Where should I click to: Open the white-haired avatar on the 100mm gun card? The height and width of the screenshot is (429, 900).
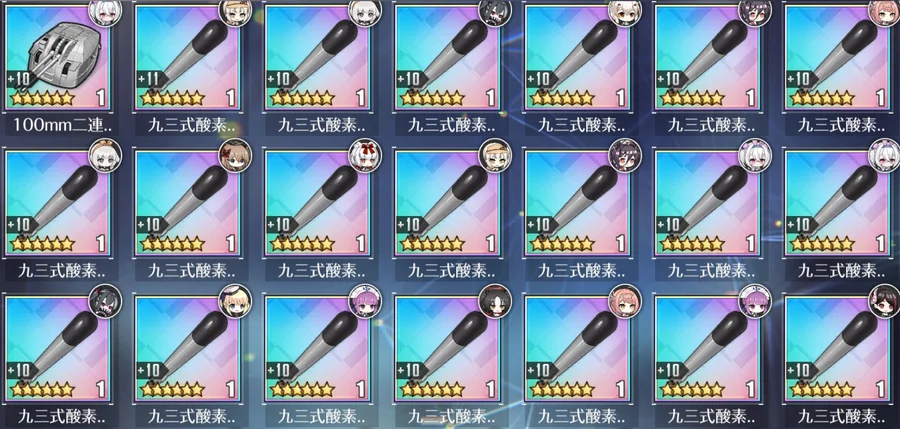click(x=105, y=11)
